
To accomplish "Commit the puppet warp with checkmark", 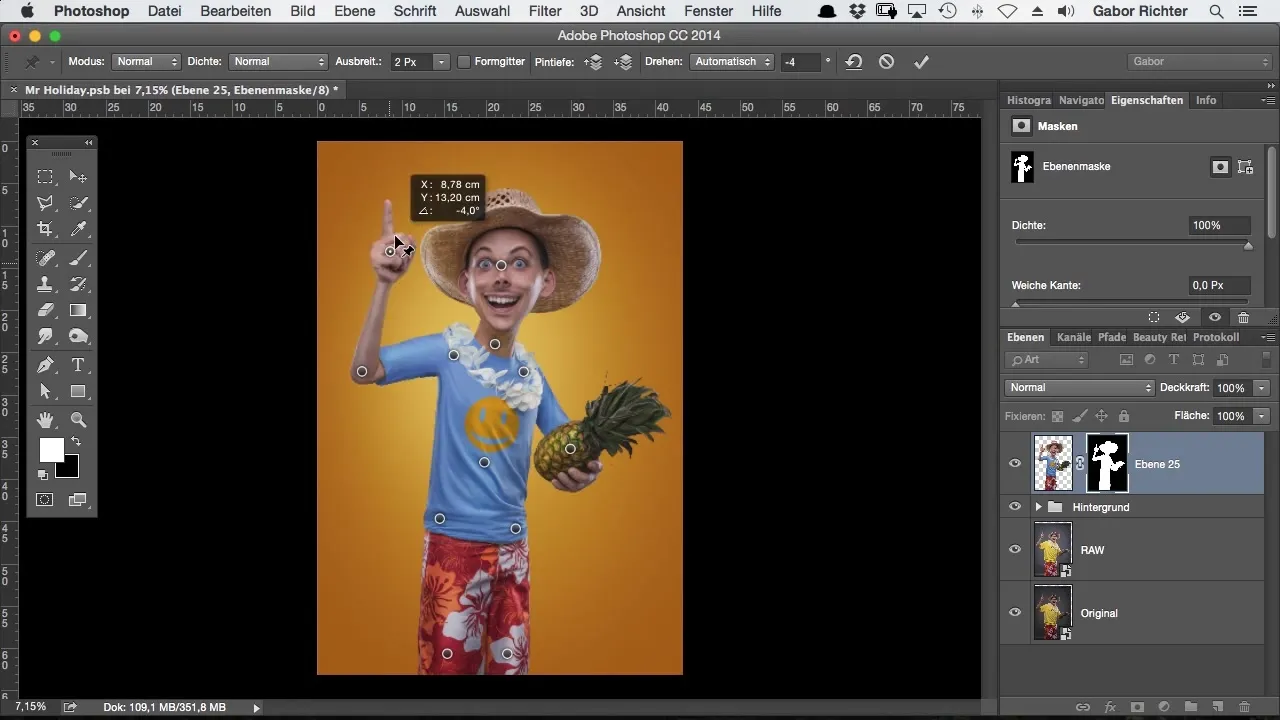I will click(921, 62).
